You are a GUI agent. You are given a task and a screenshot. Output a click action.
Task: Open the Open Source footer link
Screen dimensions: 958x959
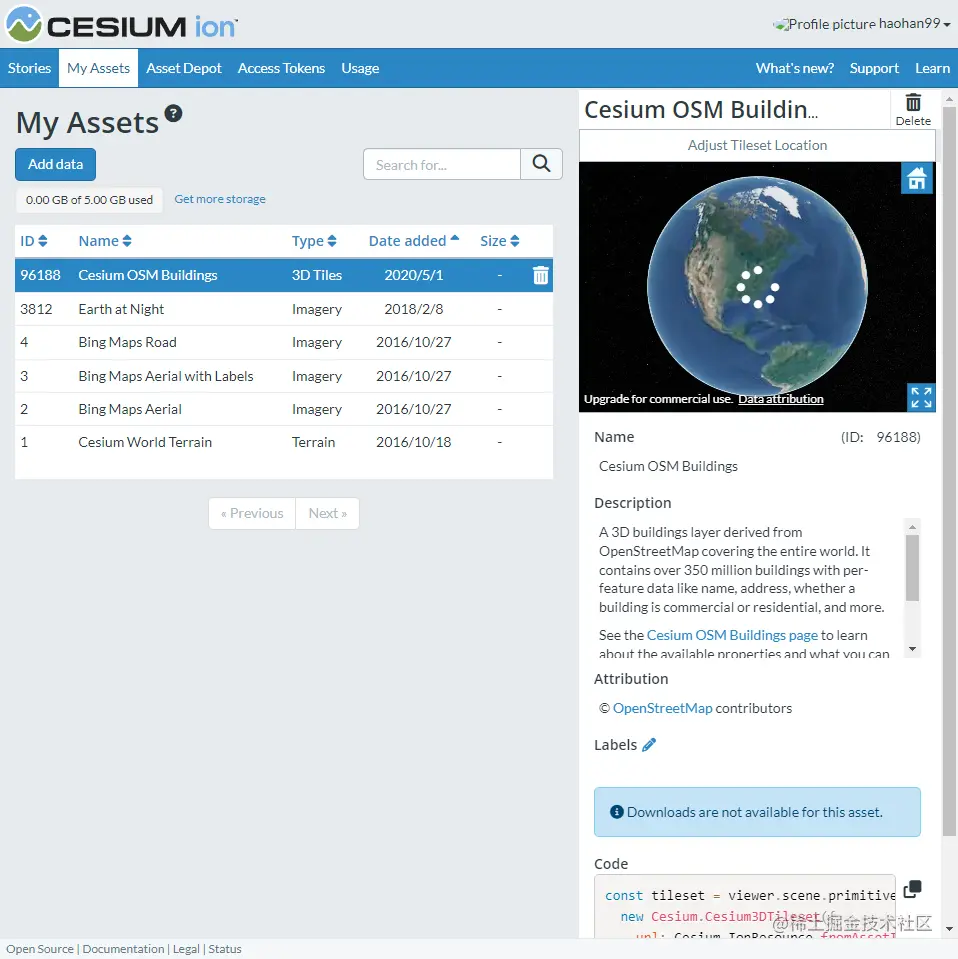pos(40,949)
